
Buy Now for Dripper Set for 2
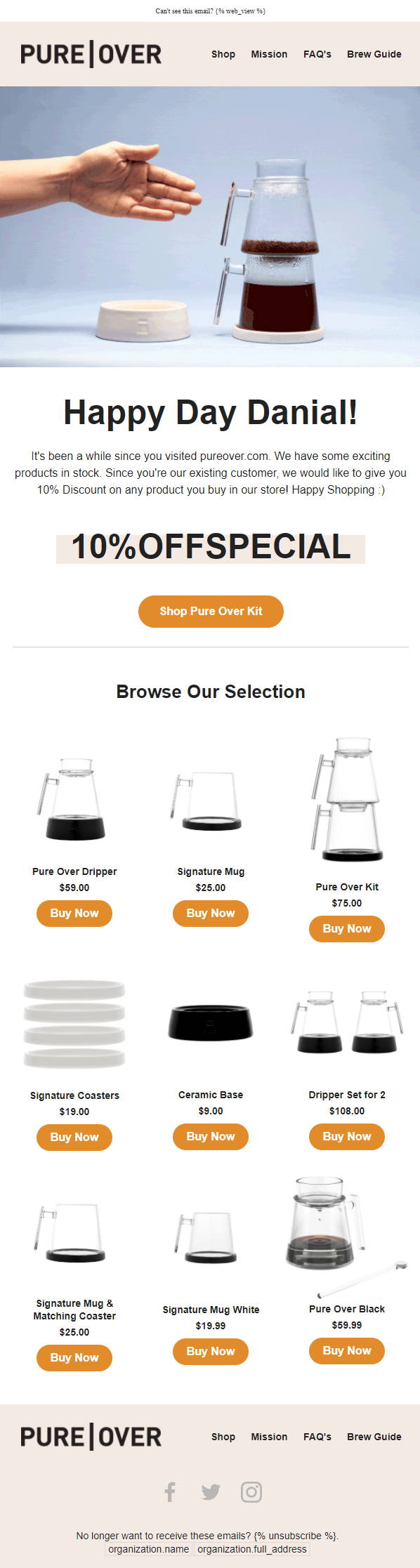click(x=347, y=1136)
